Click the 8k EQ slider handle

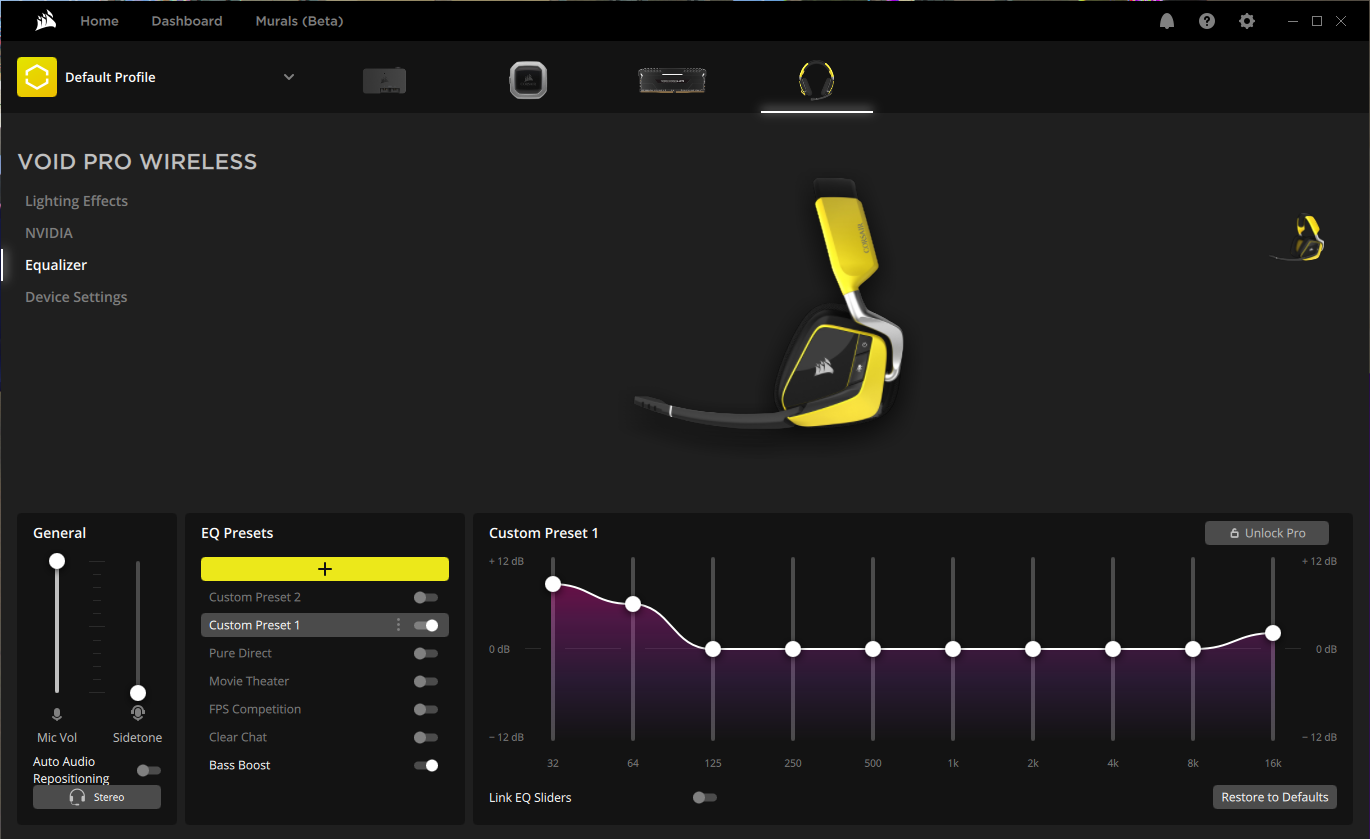(x=1193, y=649)
